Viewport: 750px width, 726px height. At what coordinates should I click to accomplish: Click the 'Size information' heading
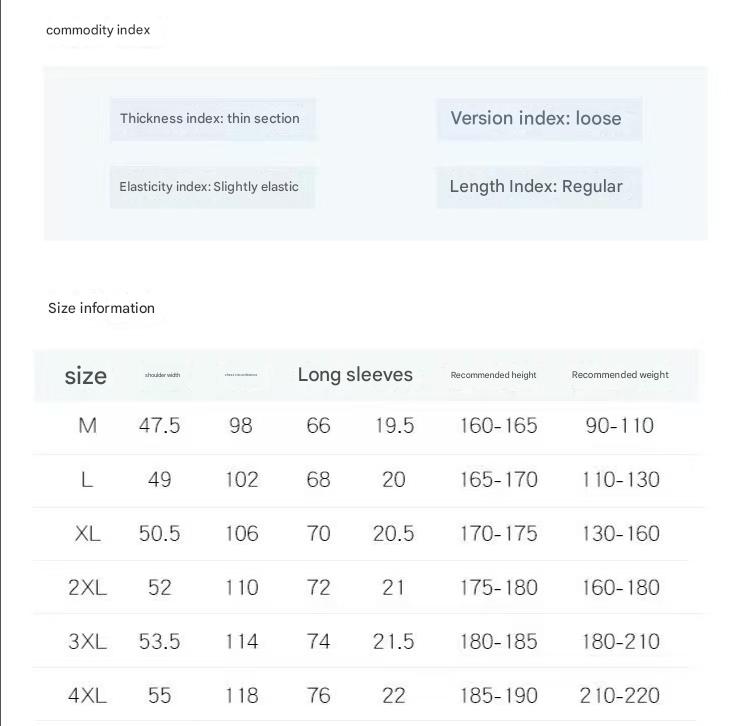[101, 308]
